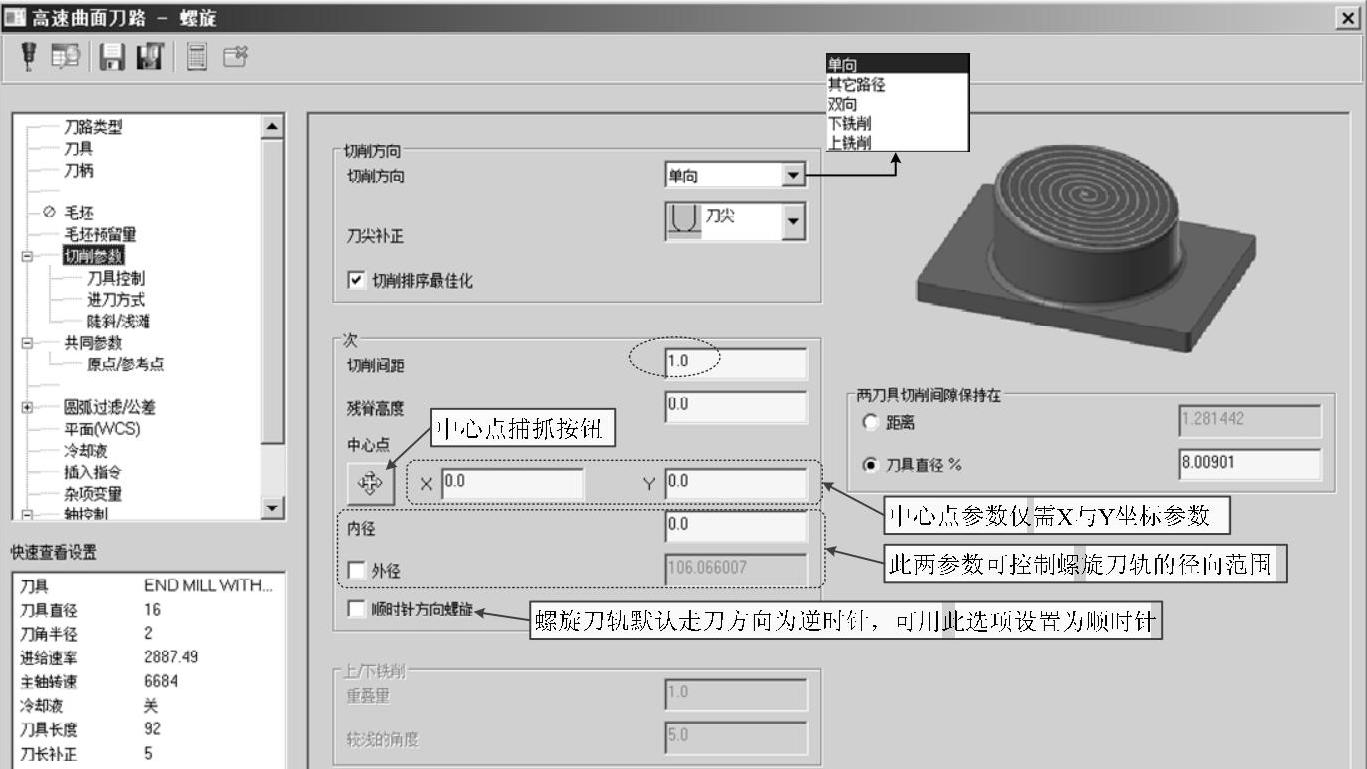The width and height of the screenshot is (1367, 769).
Task: Click the spiral toolpath preview image
Action: pyautogui.click(x=1085, y=248)
